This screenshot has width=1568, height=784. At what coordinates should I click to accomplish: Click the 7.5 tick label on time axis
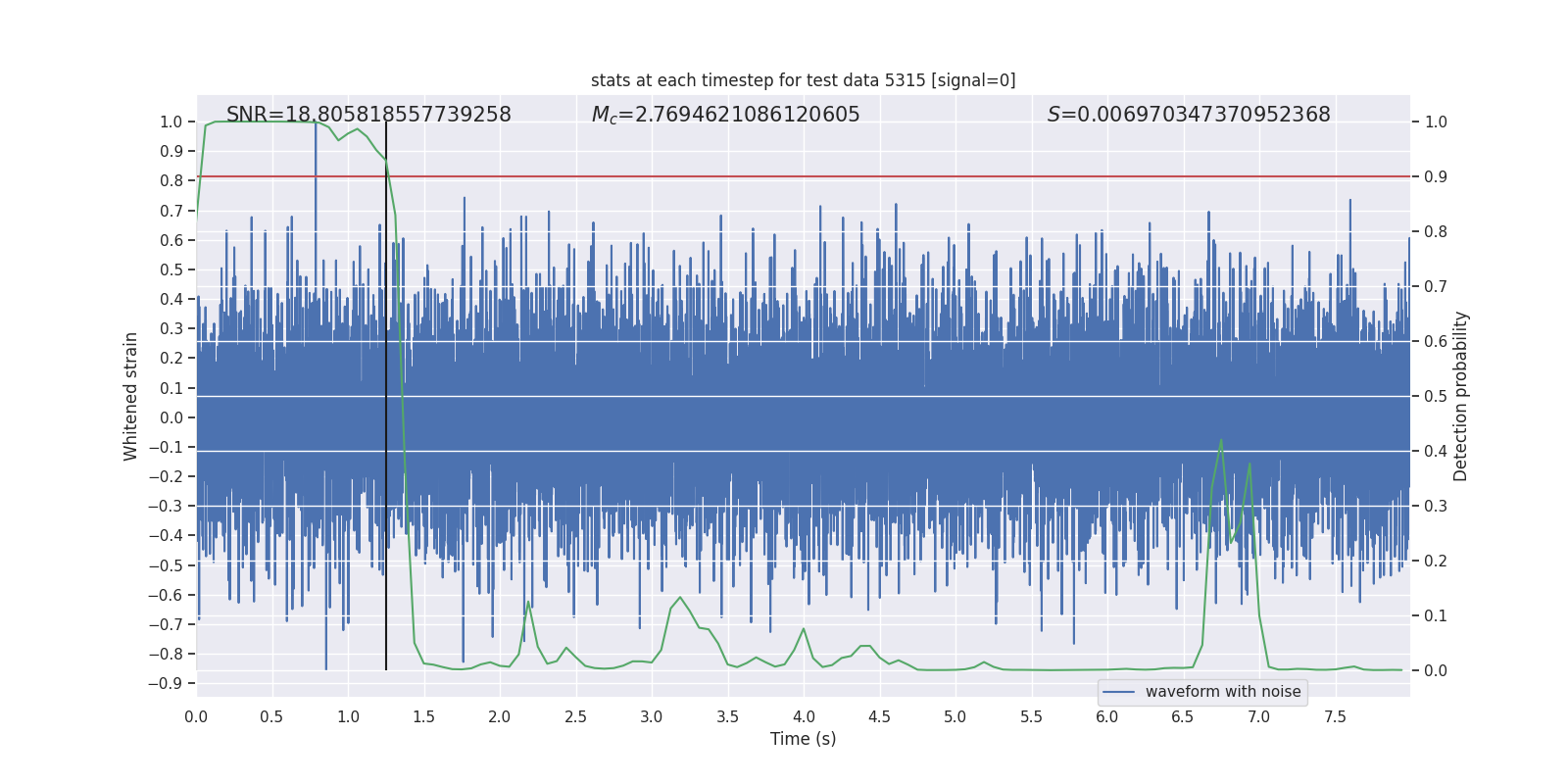(x=1335, y=716)
